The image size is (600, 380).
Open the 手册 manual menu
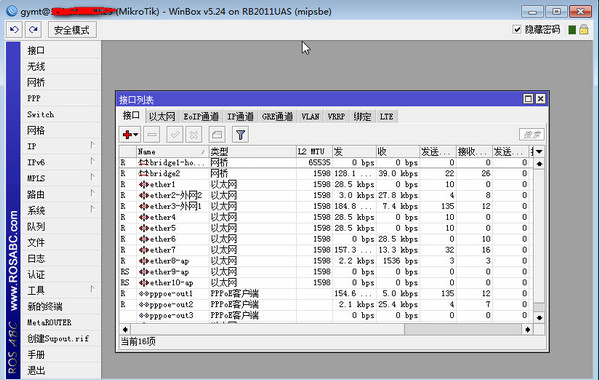61,355
